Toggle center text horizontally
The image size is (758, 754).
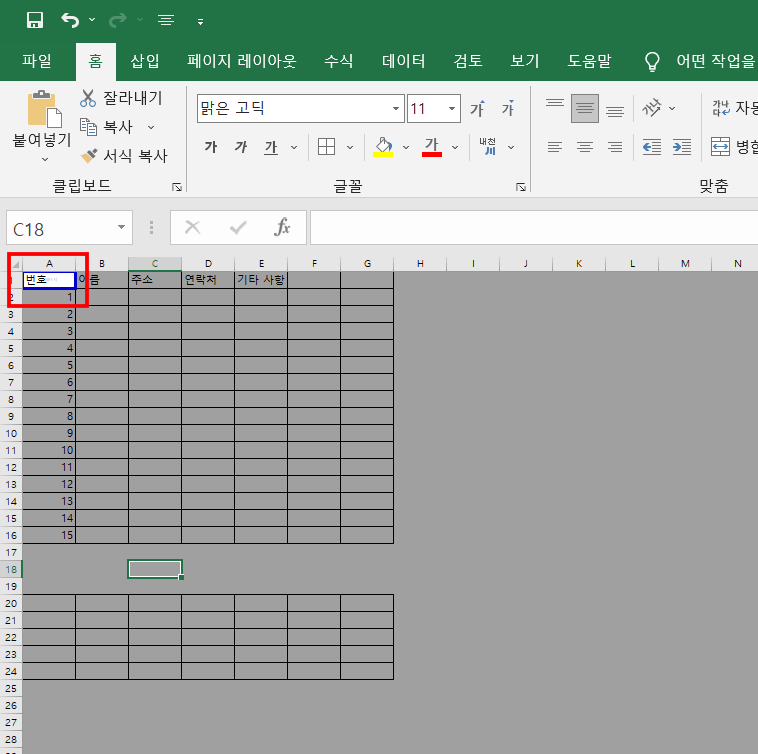584,147
